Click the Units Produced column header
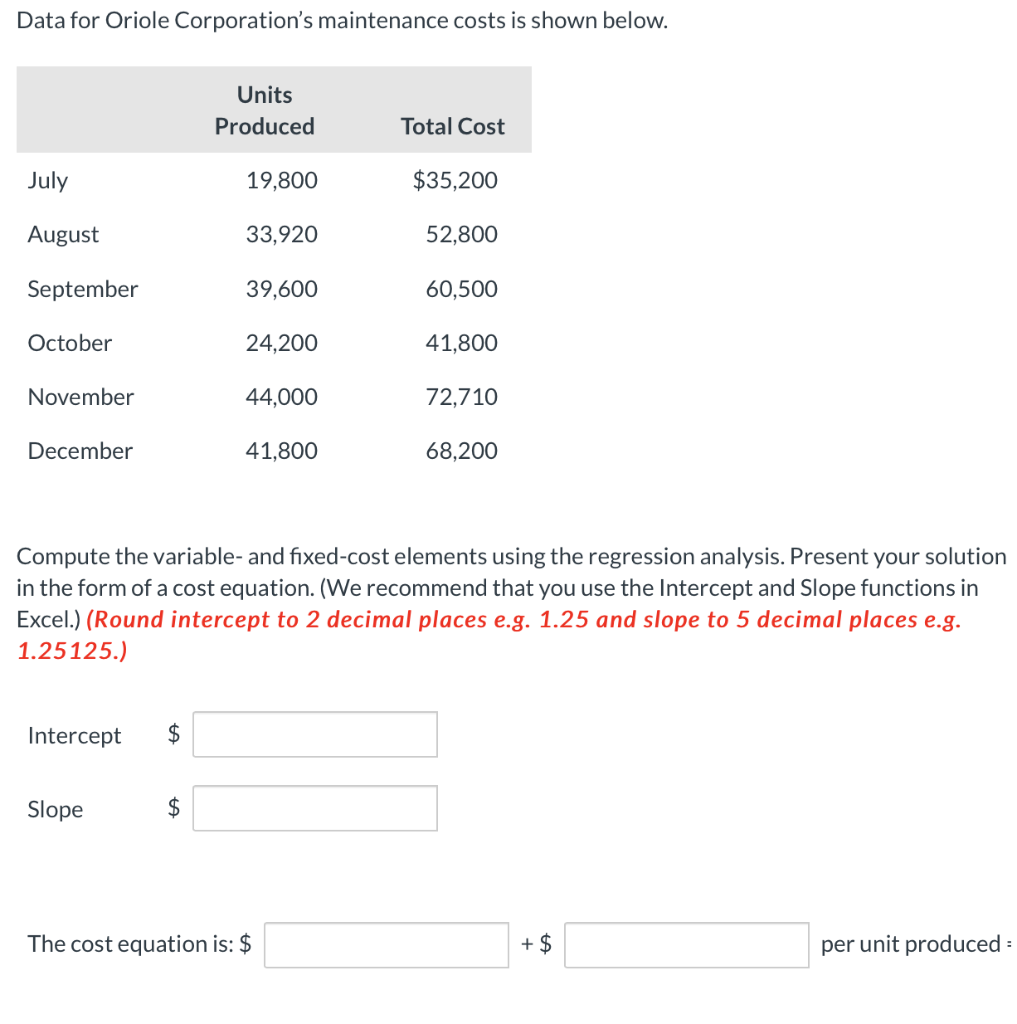The image size is (1017, 1024). 264,110
